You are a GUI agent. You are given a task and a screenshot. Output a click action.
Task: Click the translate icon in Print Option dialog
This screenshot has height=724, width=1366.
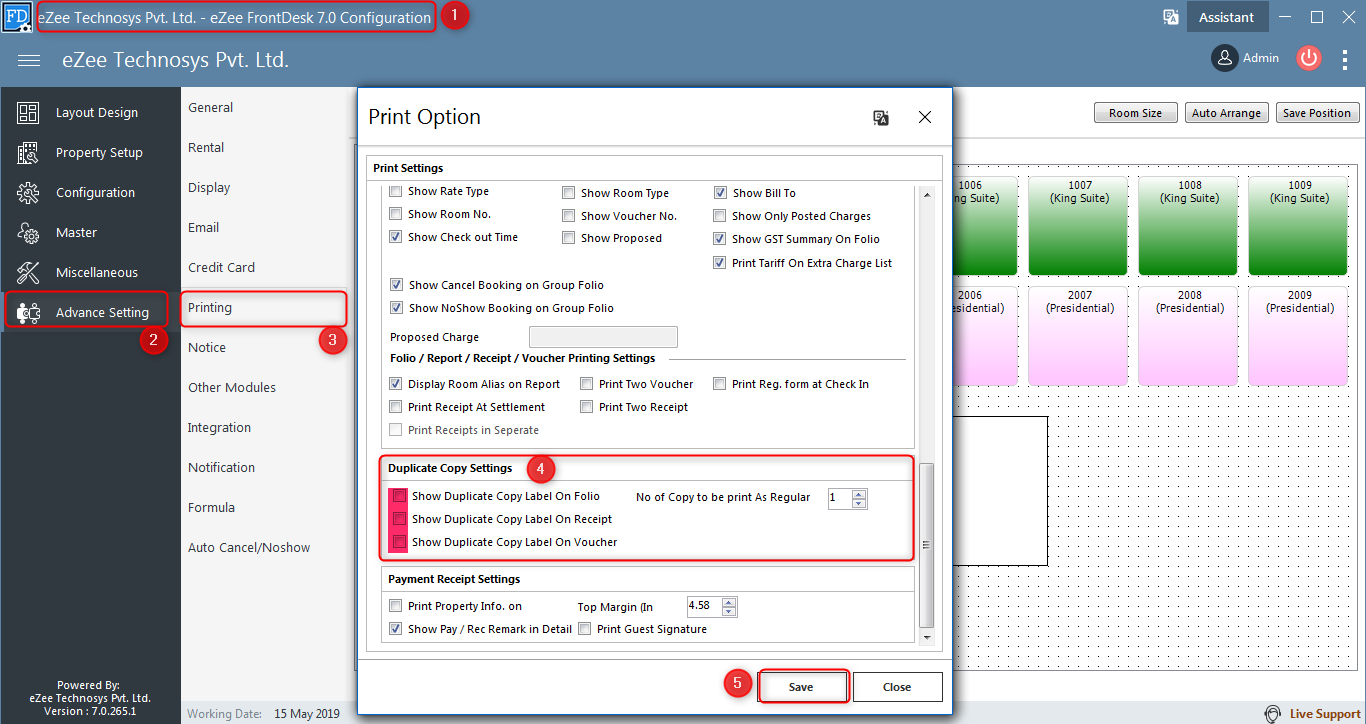(x=881, y=117)
